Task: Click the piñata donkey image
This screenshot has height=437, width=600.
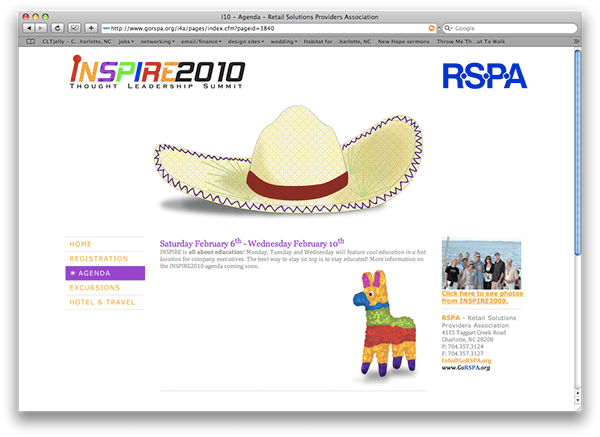Action: [384, 324]
